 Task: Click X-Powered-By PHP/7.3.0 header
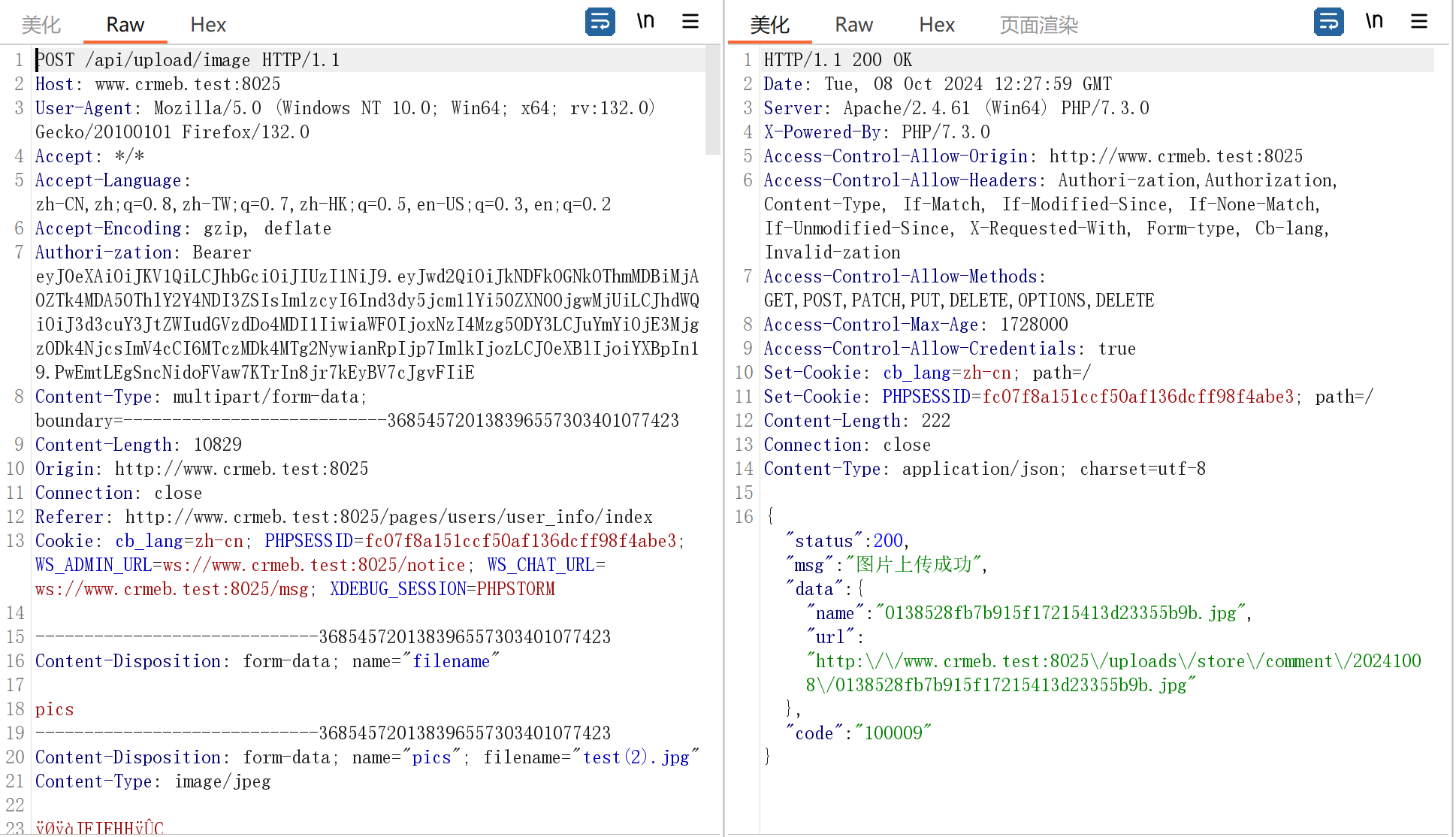click(877, 132)
